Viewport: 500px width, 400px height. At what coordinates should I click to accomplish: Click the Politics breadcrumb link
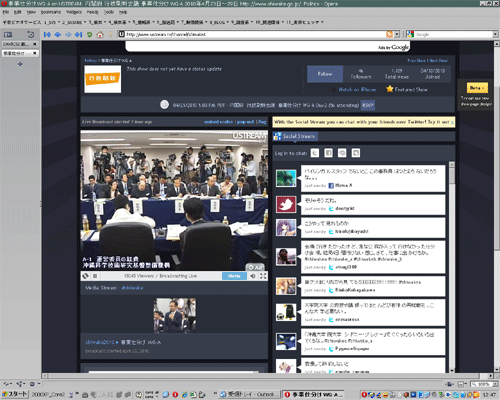90,60
